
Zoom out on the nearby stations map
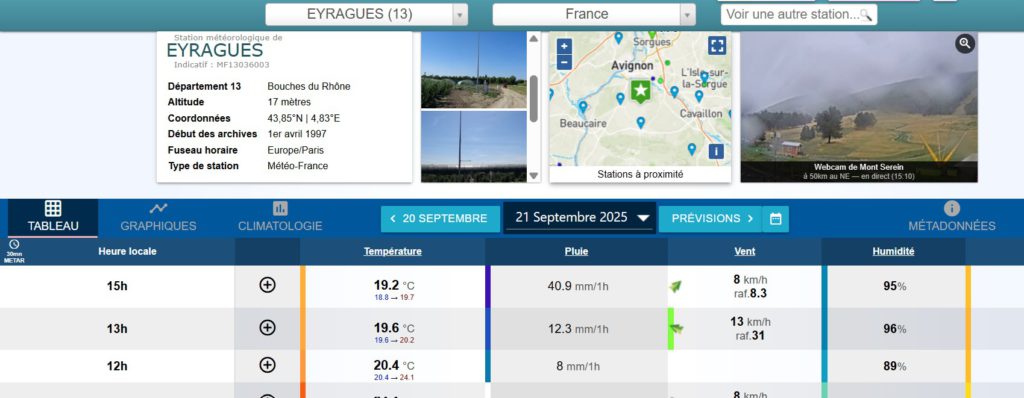tap(564, 63)
